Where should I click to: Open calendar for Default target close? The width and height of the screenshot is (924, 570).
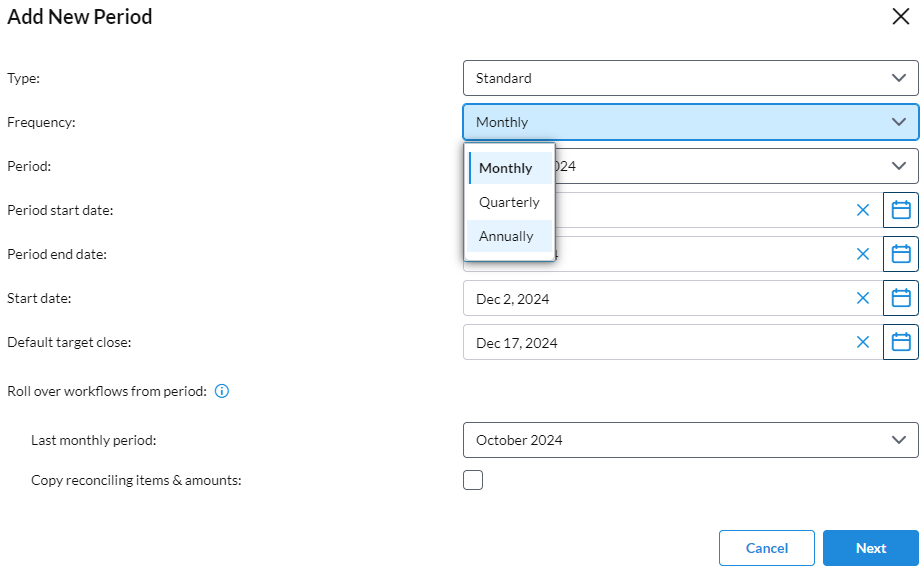pos(900,342)
